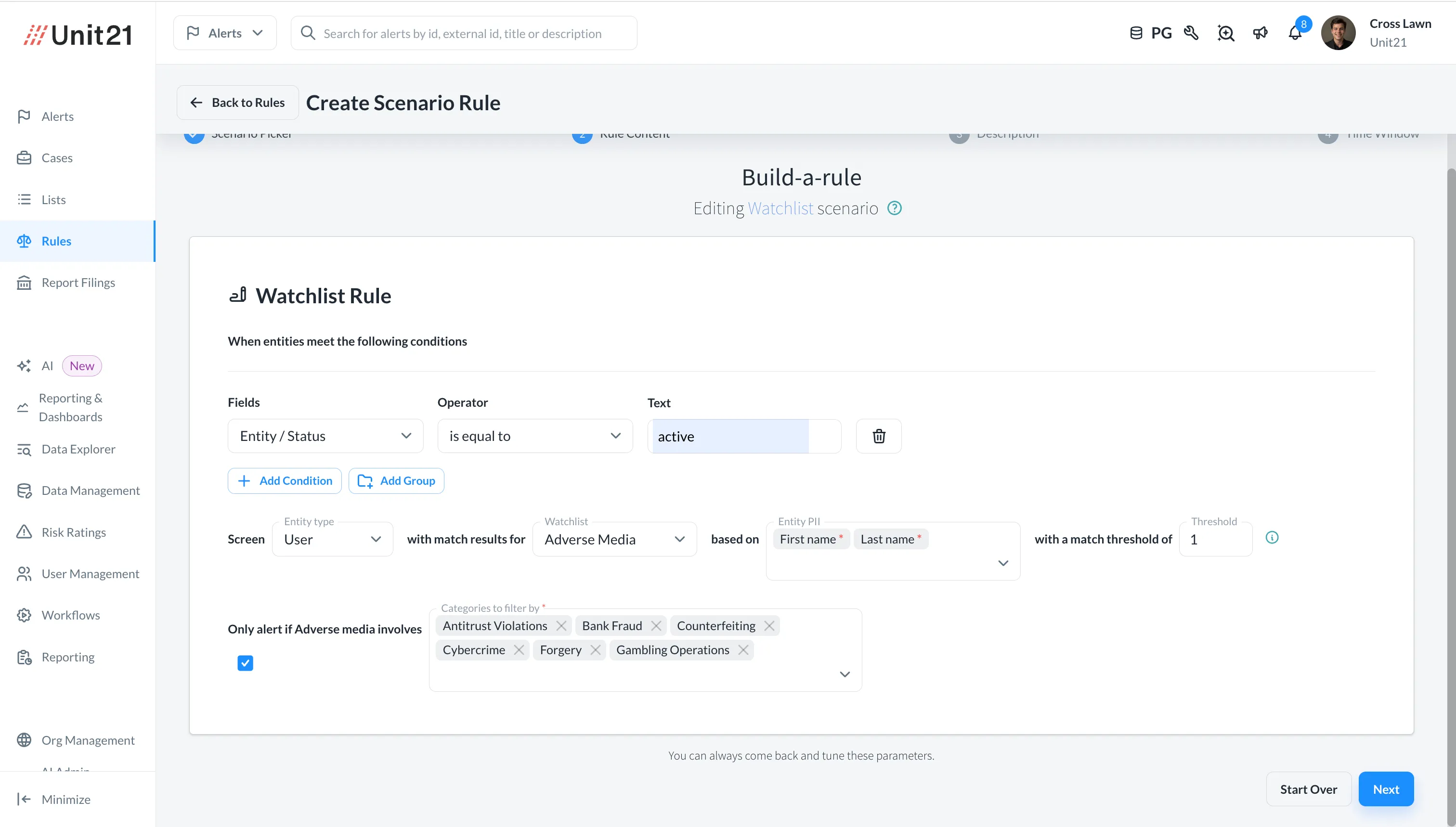Open Data Explorer from the sidebar

coord(78,449)
